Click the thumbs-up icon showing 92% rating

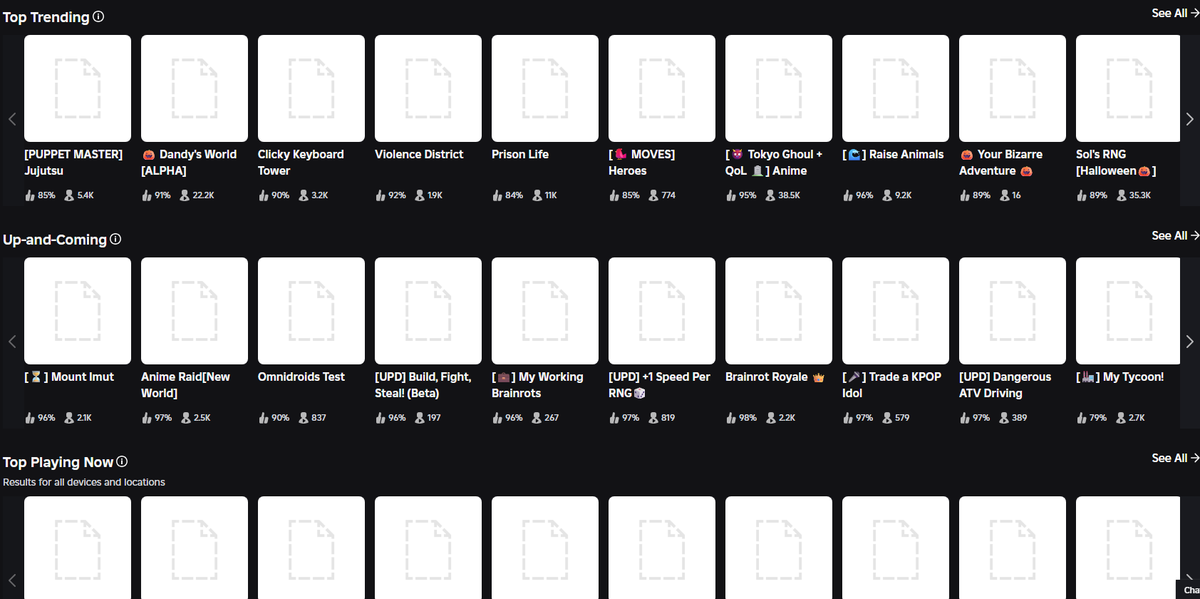(x=380, y=195)
